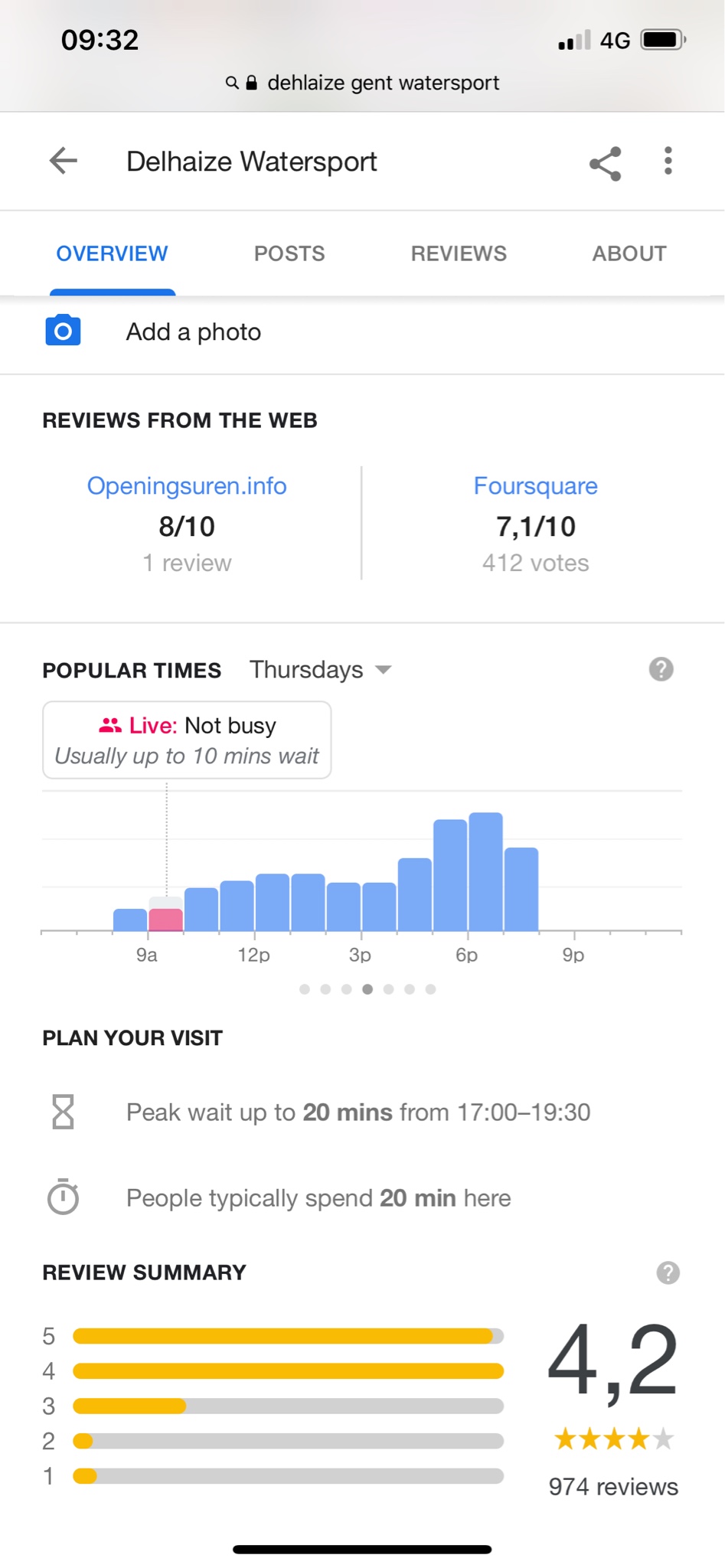Open Review Summary help question mark
The height and width of the screenshot is (1568, 725).
668,1272
